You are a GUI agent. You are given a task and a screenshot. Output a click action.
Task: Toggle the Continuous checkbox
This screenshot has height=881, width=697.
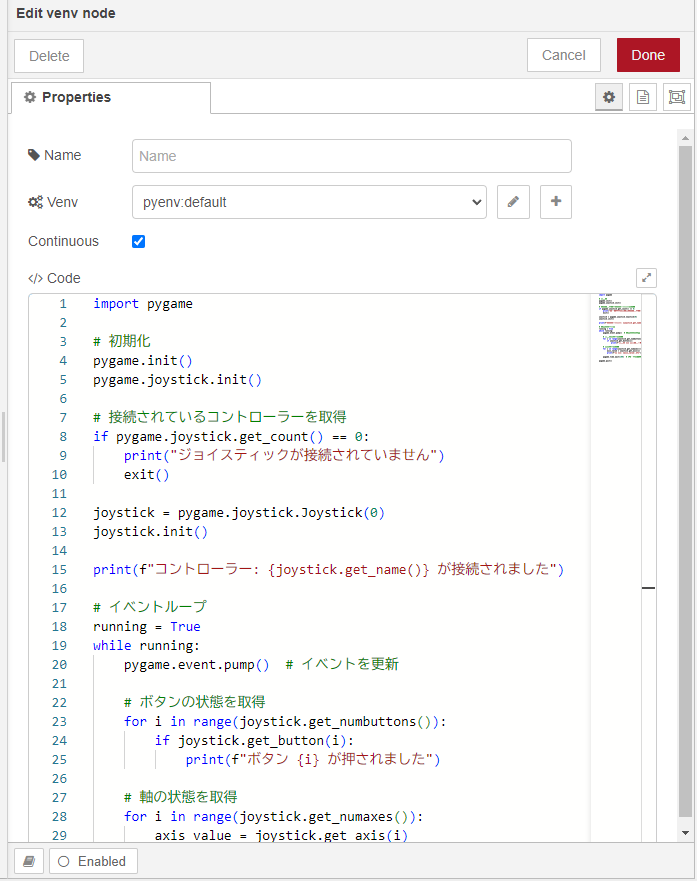138,241
